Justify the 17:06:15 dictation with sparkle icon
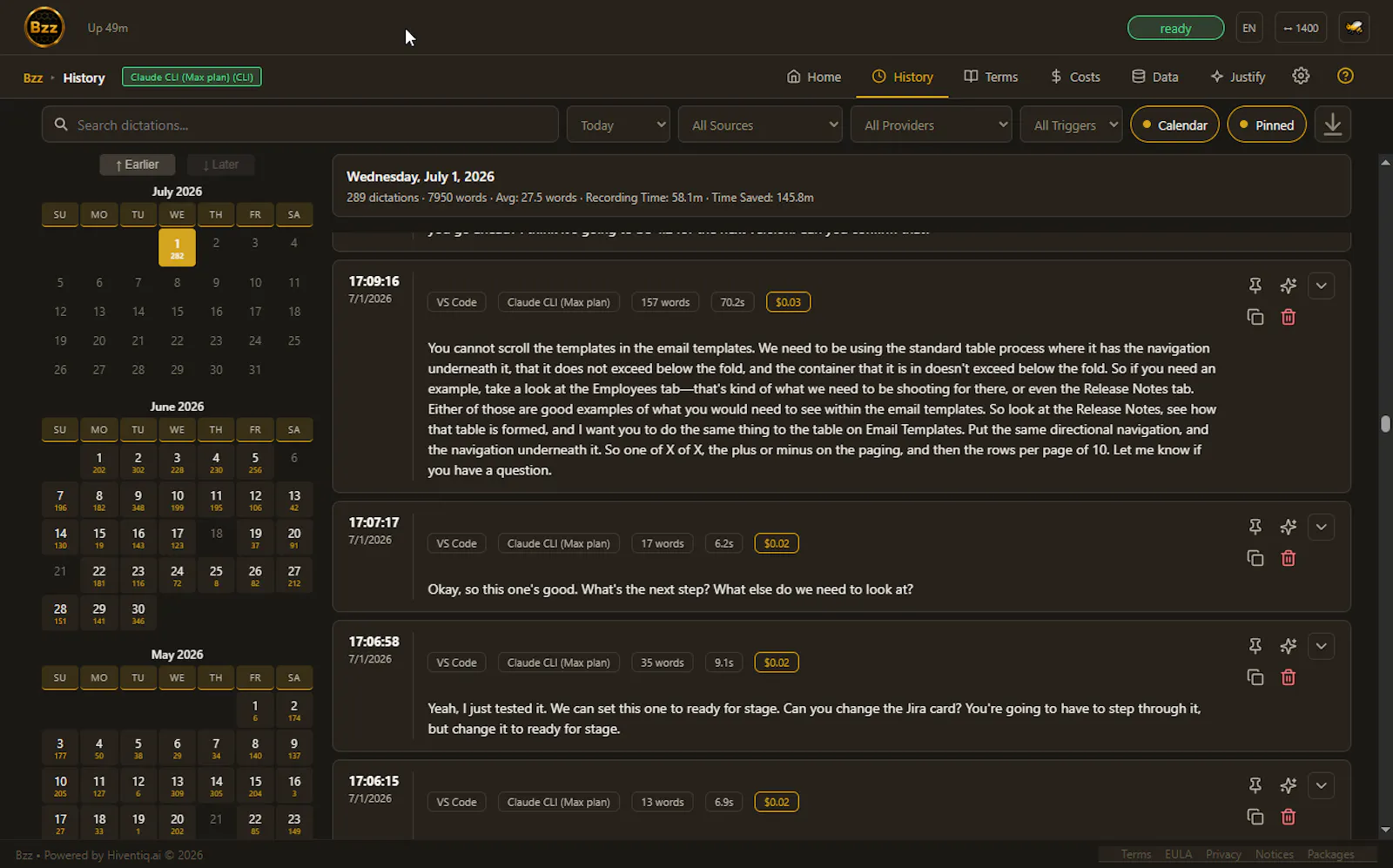Screen dimensions: 1393x868 pos(1289,785)
